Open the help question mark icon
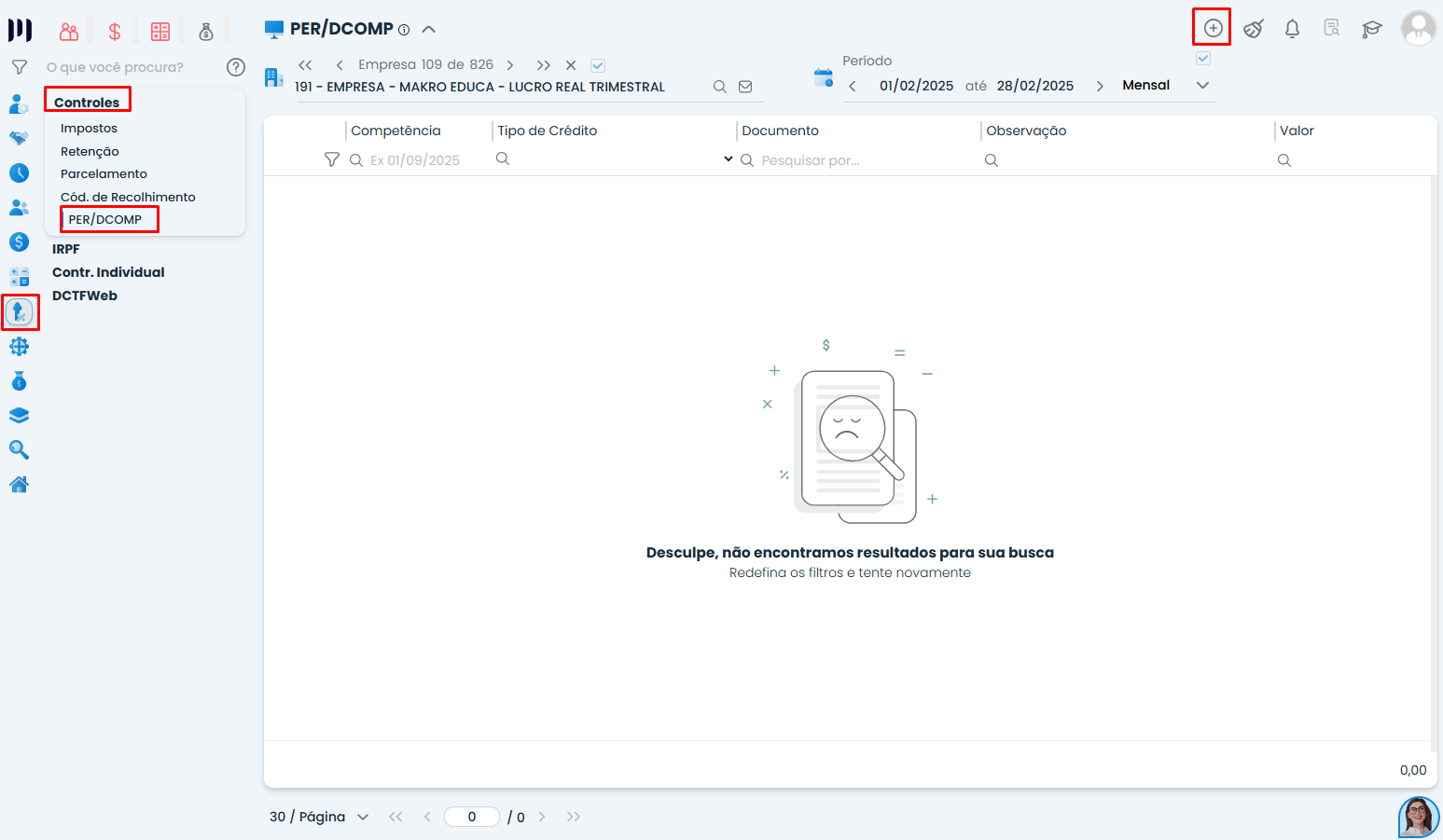1443x840 pixels. click(236, 67)
